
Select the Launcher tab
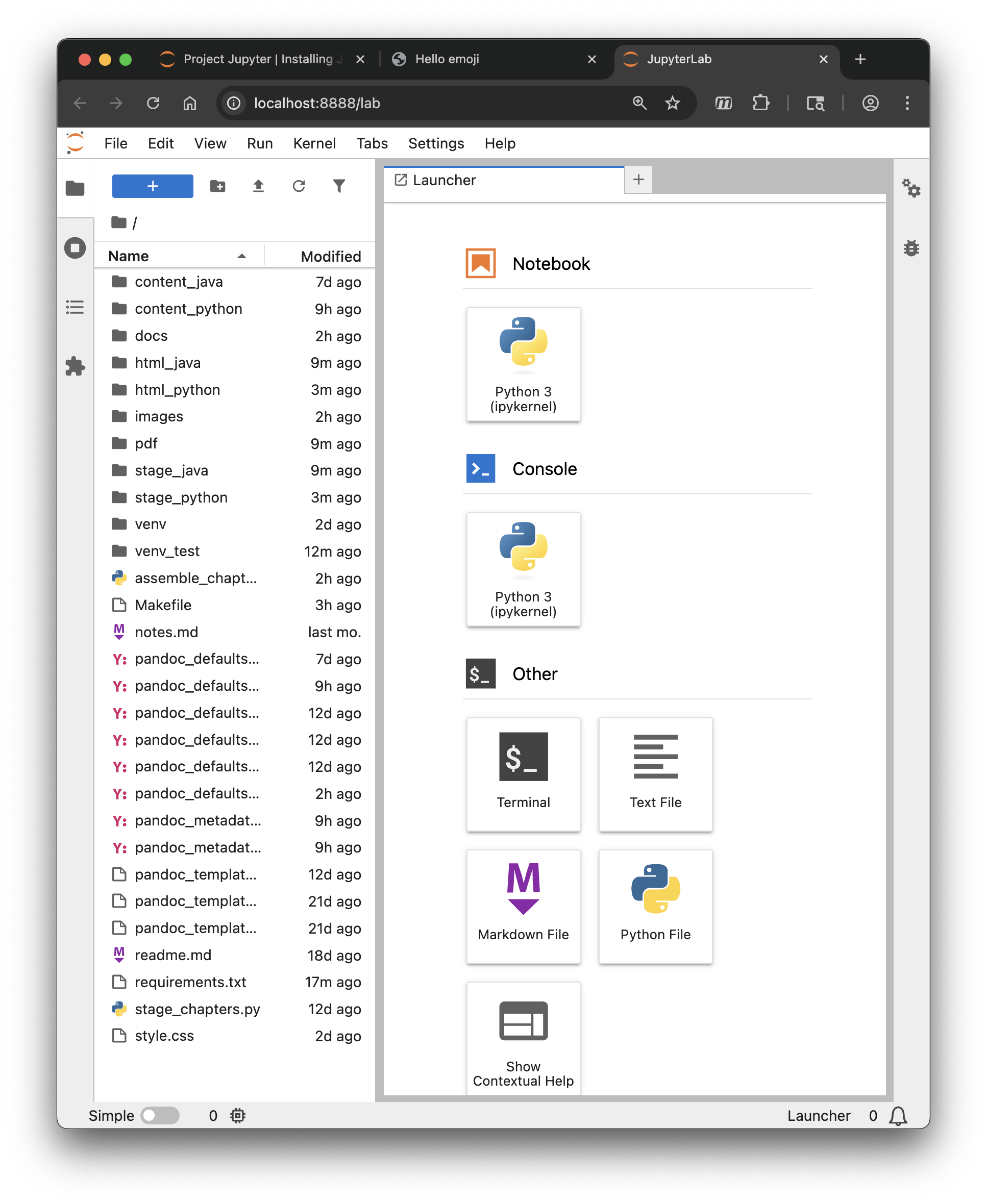[504, 180]
